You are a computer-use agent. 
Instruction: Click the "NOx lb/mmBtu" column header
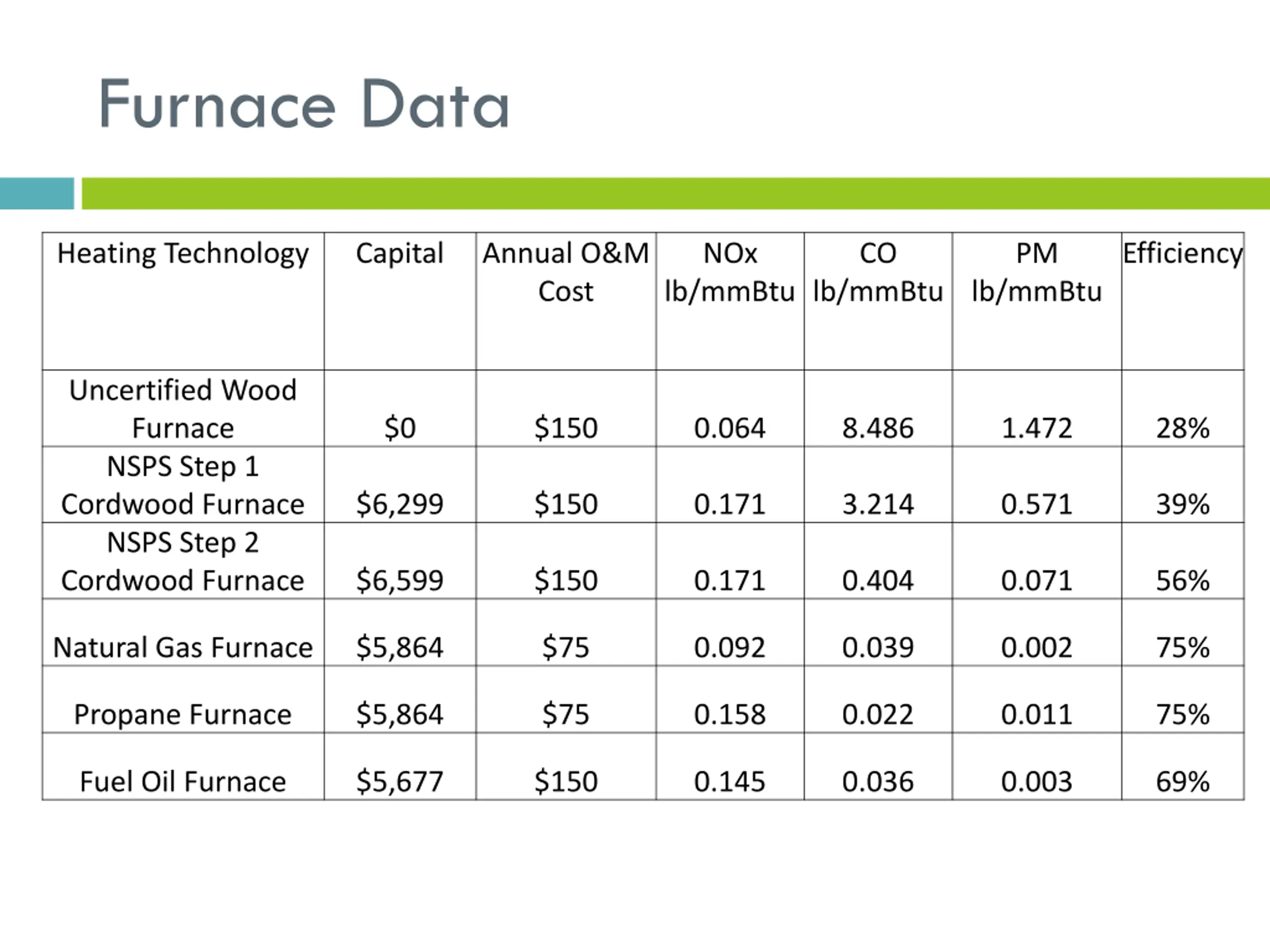[730, 272]
